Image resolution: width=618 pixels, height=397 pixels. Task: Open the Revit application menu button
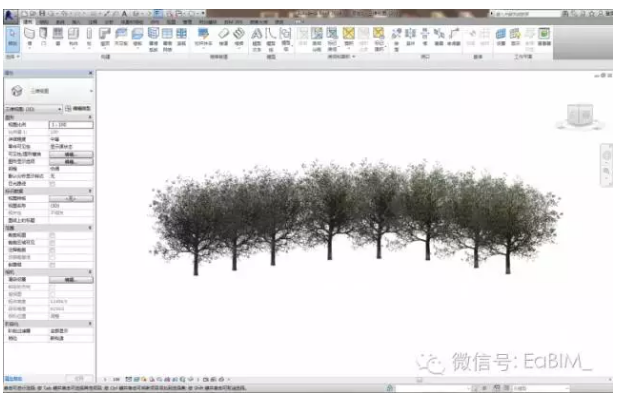click(x=10, y=16)
